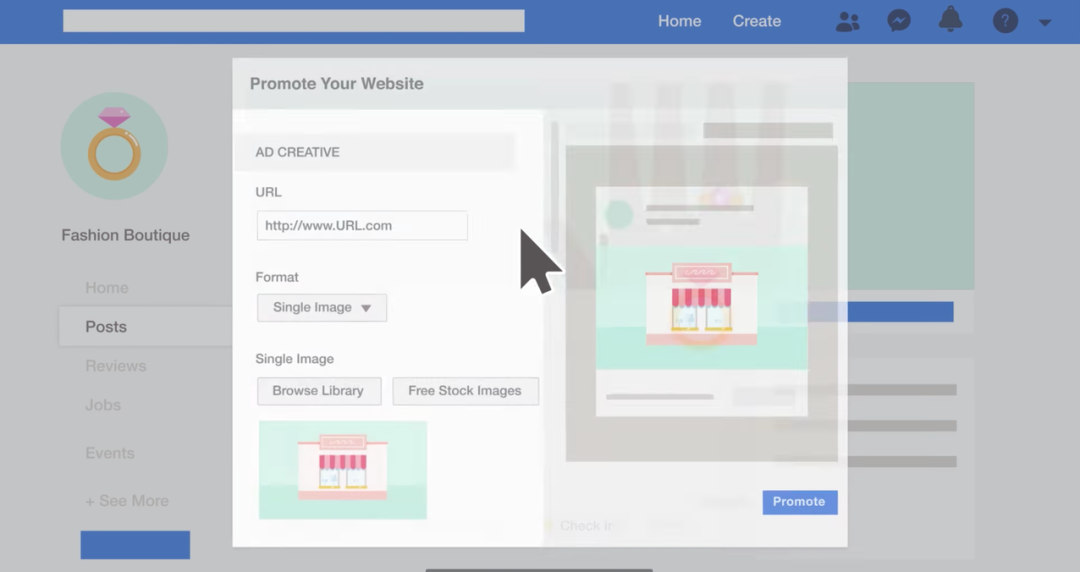Click the Promote button
The width and height of the screenshot is (1080, 572).
click(800, 502)
